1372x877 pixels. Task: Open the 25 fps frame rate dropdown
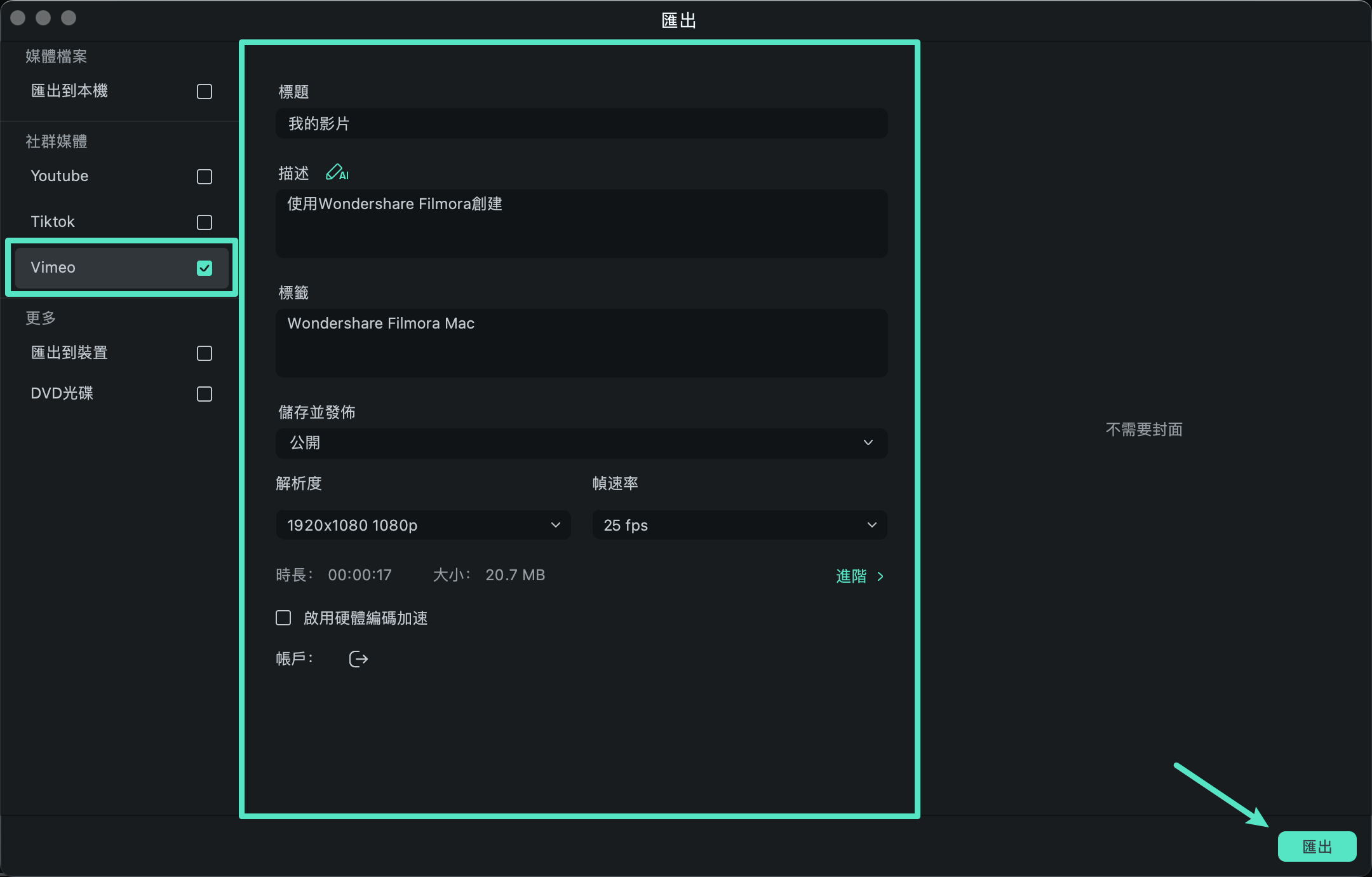coord(739,525)
